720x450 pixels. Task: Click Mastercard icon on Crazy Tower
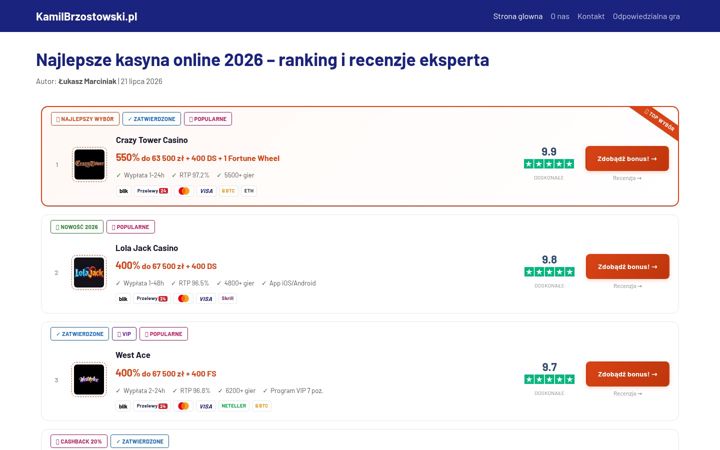184,191
